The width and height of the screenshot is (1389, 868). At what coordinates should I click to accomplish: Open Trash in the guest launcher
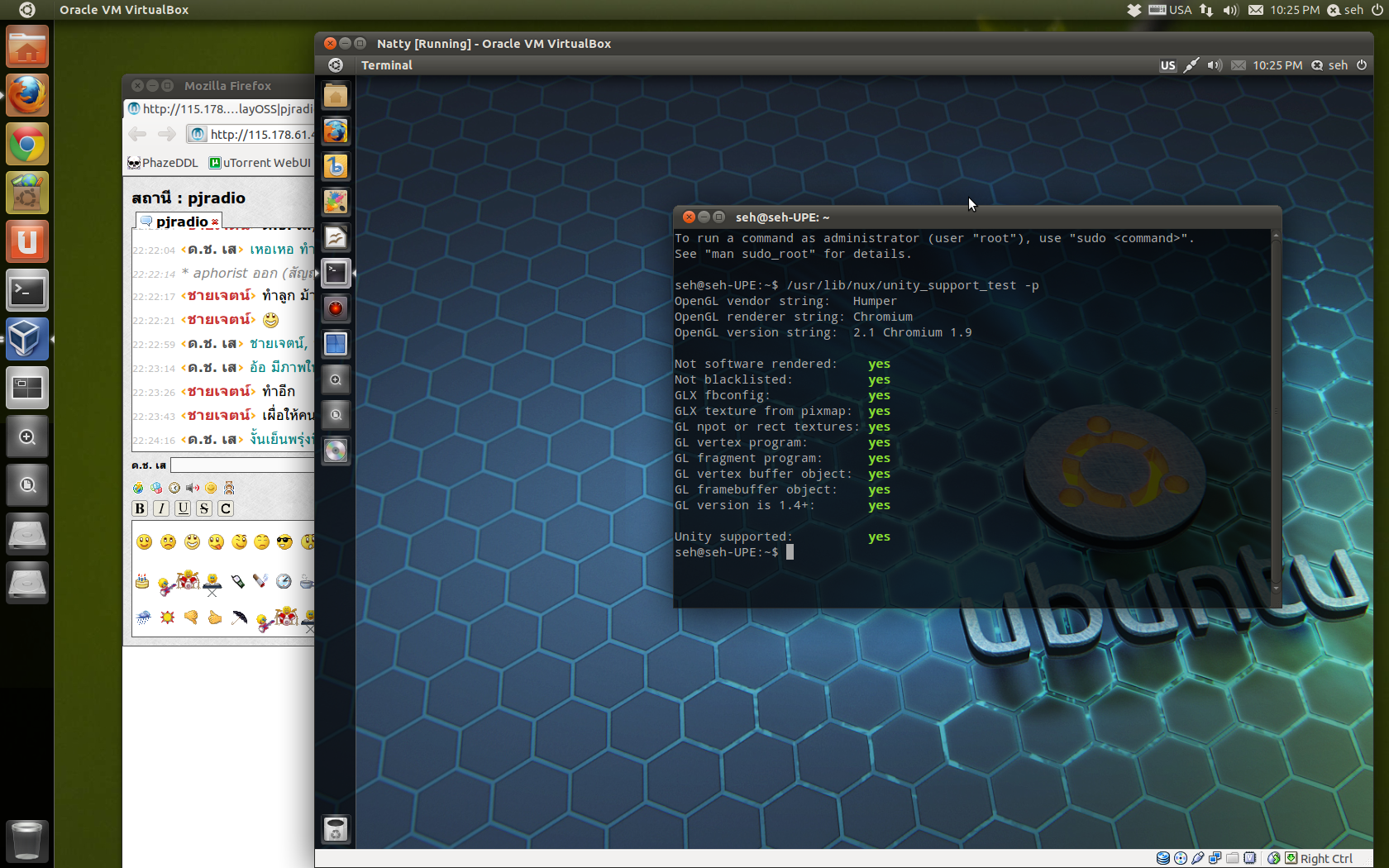click(336, 829)
